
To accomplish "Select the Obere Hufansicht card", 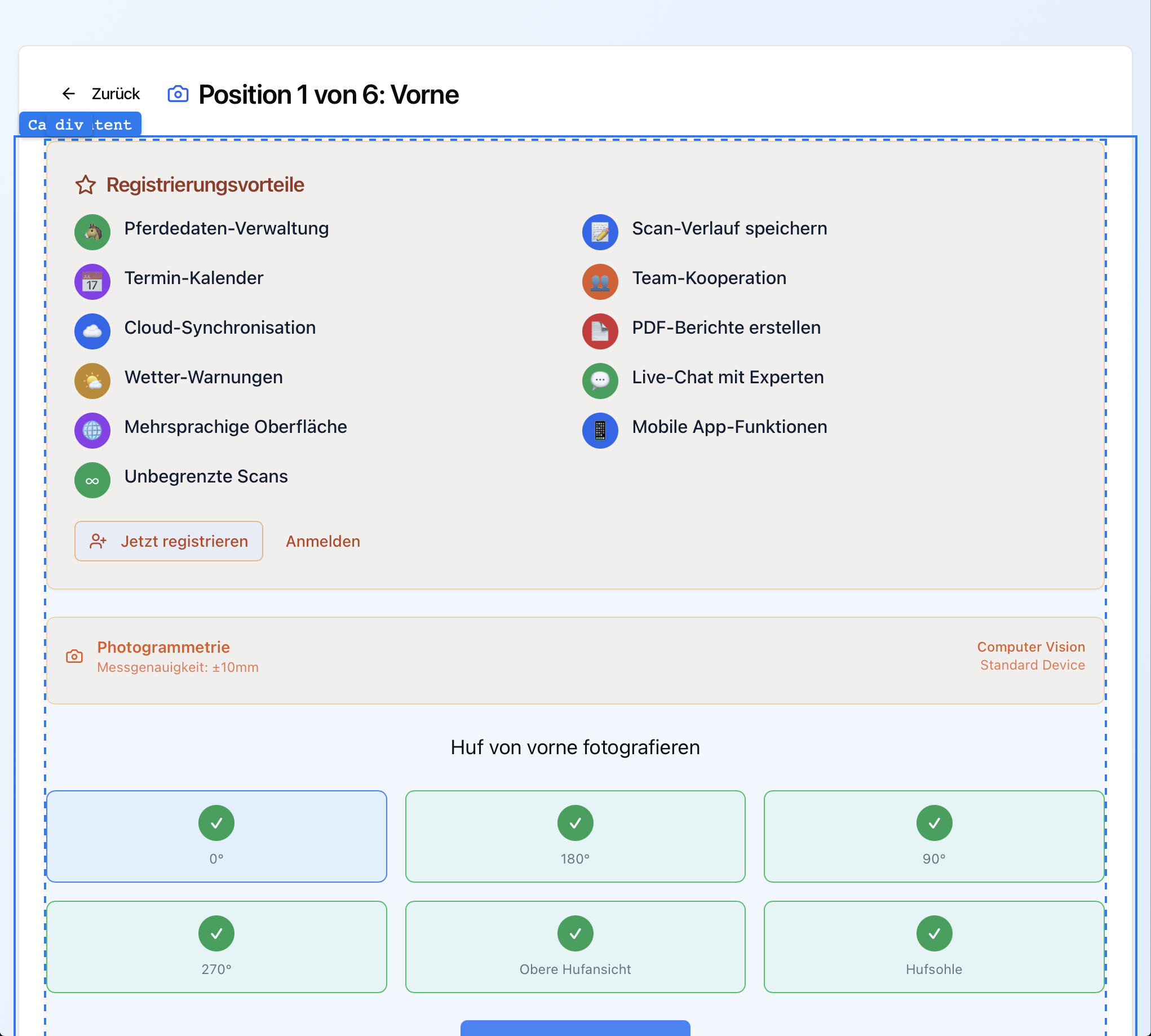I will pos(575,946).
